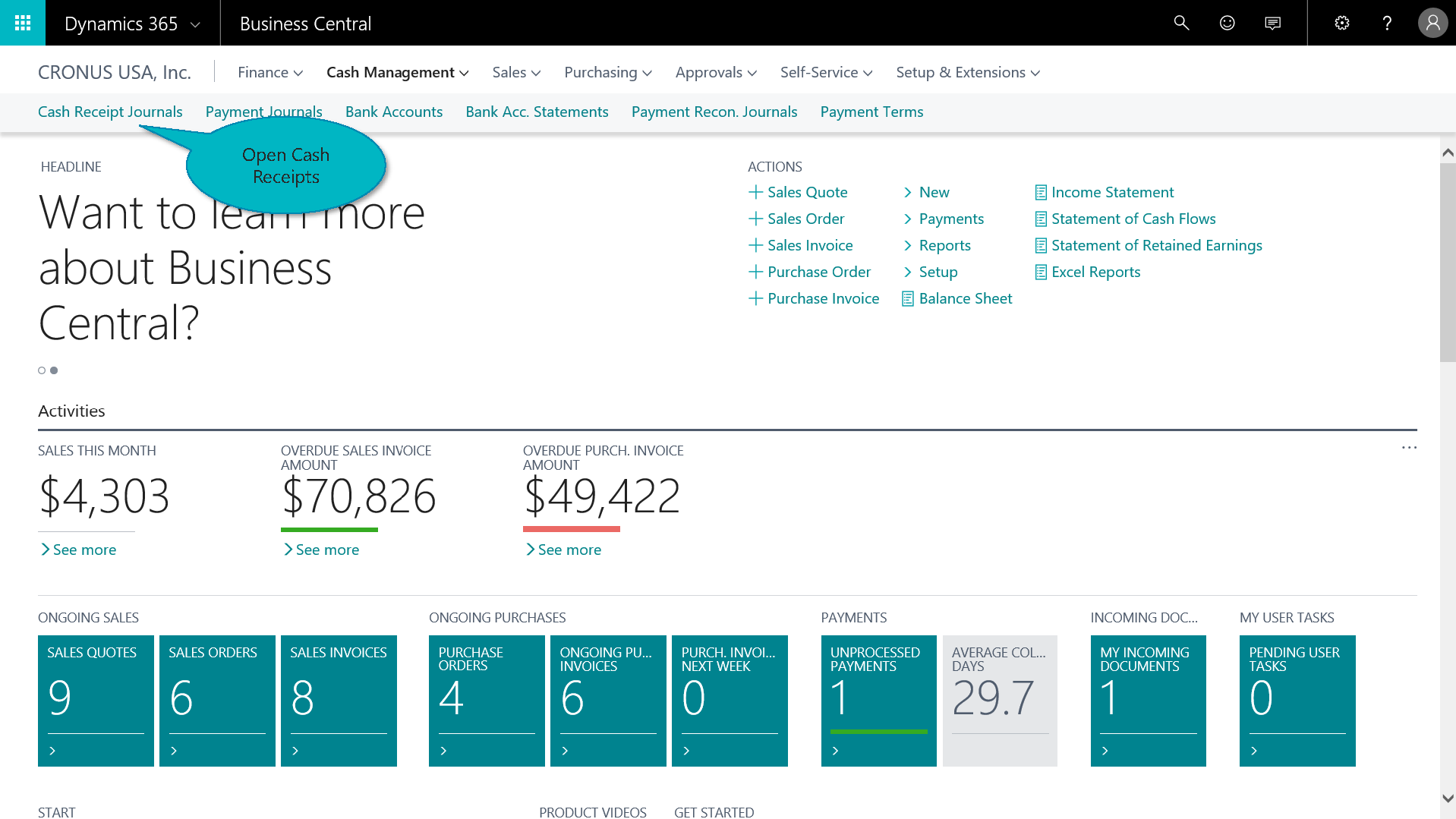This screenshot has width=1456, height=819.
Task: Open the settings gear icon
Action: click(x=1341, y=23)
